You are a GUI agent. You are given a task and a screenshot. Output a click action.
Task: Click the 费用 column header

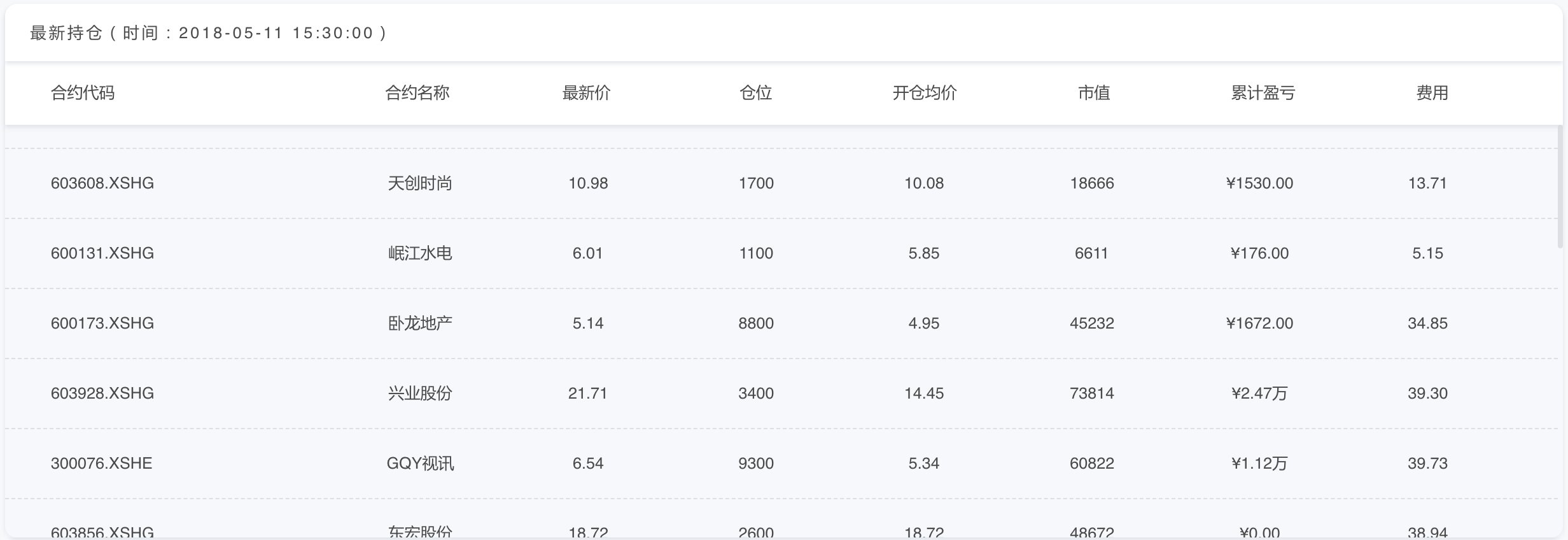click(x=1432, y=93)
